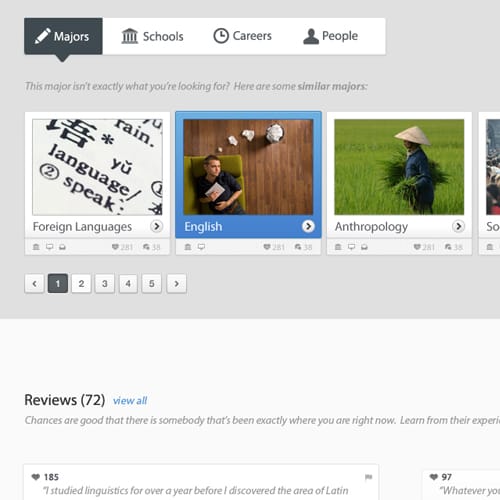Open the English major thumbnail image

point(248,167)
